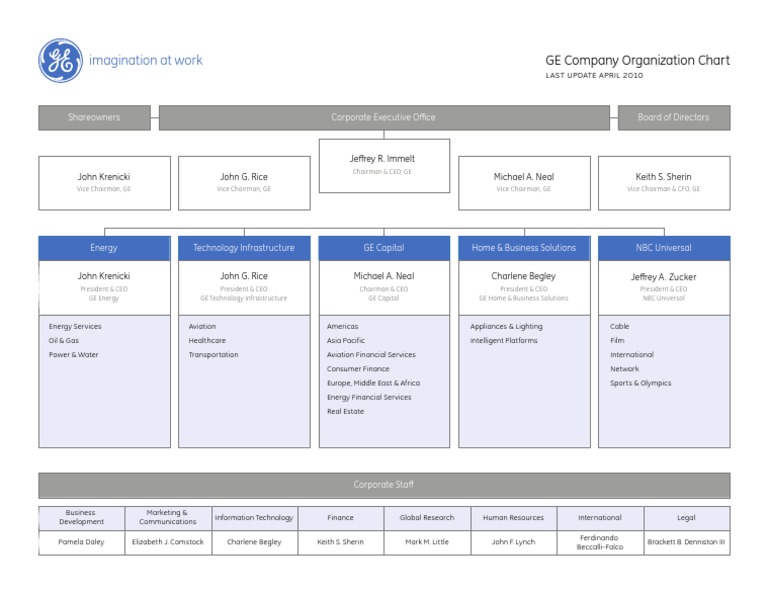The width and height of the screenshot is (768, 594).
Task: Click 'Oil & Gas' item
Action: tap(64, 341)
